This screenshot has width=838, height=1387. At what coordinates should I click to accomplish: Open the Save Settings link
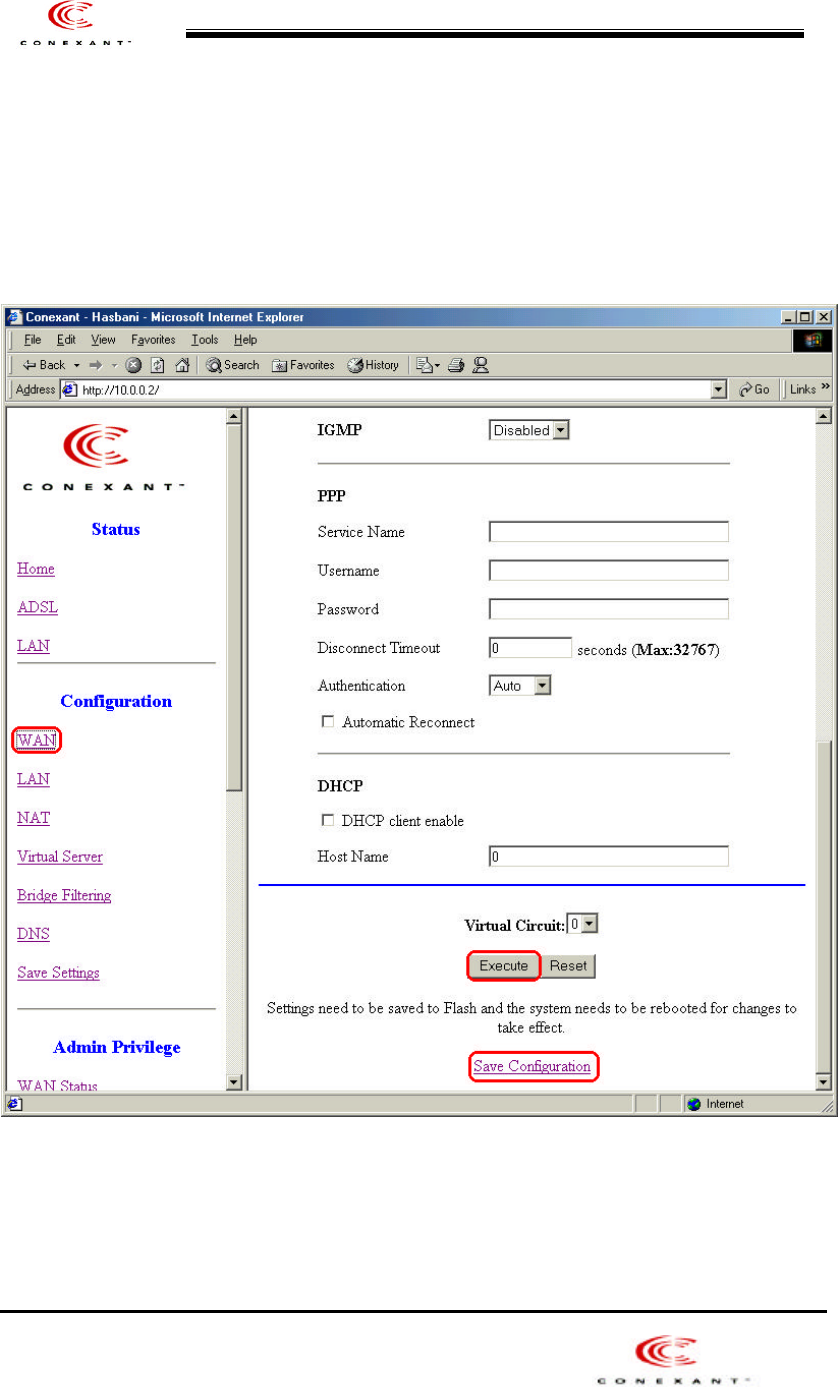[x=58, y=972]
